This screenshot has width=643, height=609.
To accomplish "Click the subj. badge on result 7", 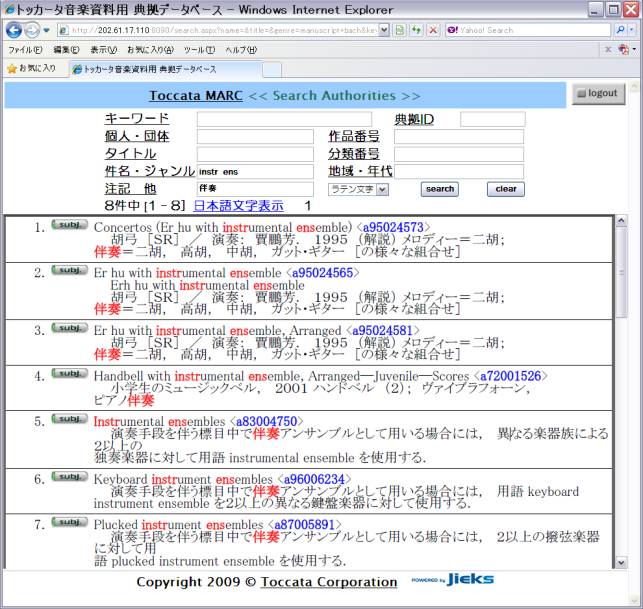I will (x=69, y=522).
